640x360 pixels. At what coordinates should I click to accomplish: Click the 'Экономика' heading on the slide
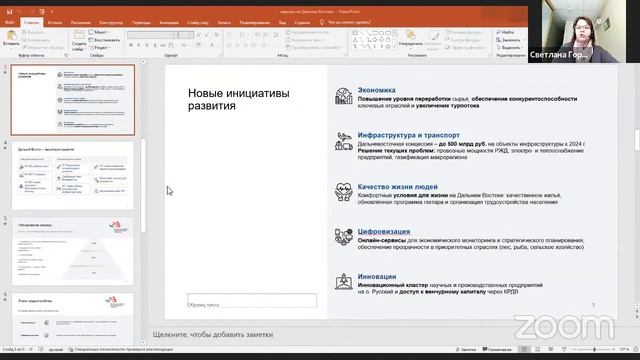click(376, 90)
